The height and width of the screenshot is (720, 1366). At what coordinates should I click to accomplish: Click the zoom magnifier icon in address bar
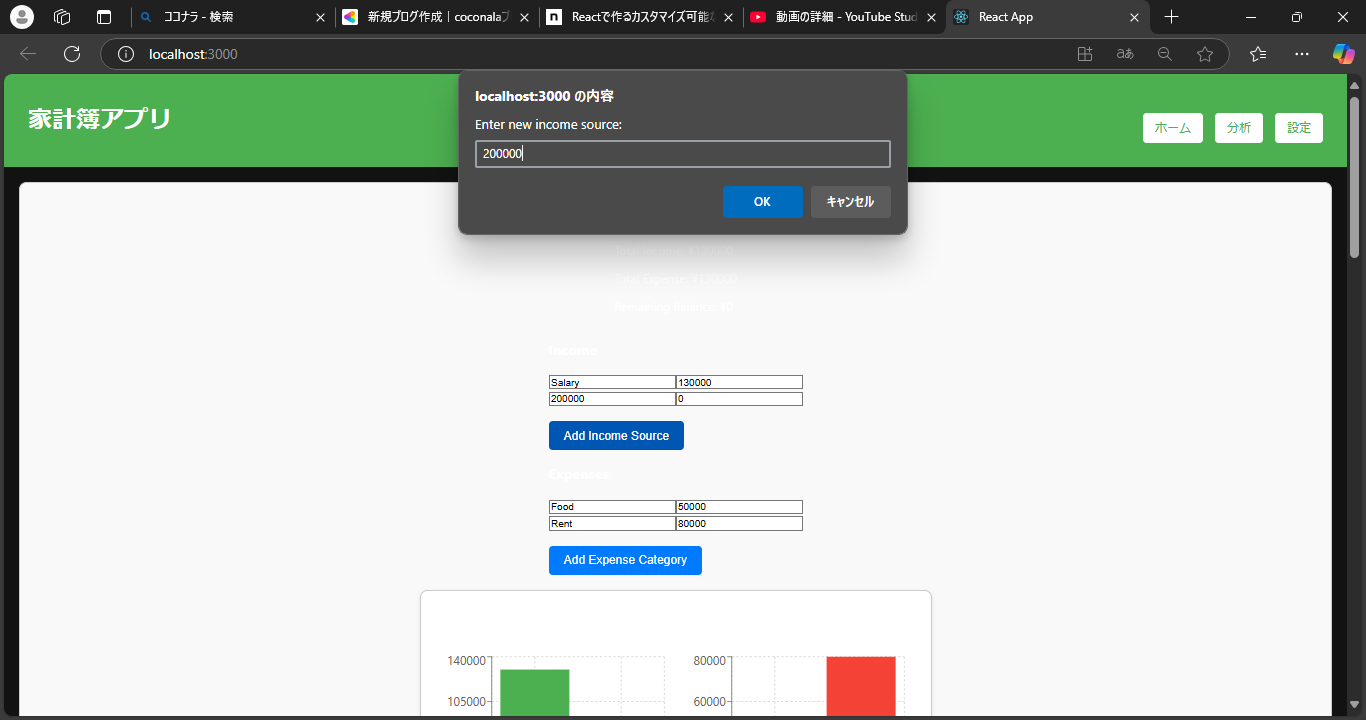(x=1165, y=54)
